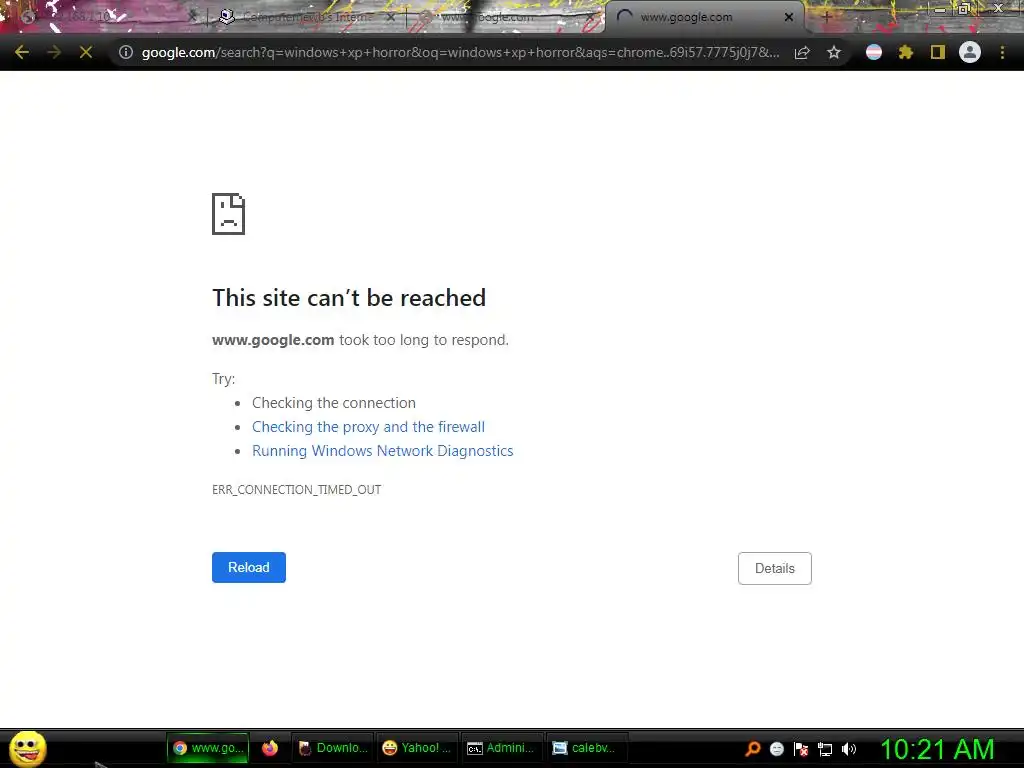Screen dimensions: 1024x768
Task: Open Running Windows Network Diagnostics link
Action: pyautogui.click(x=383, y=451)
